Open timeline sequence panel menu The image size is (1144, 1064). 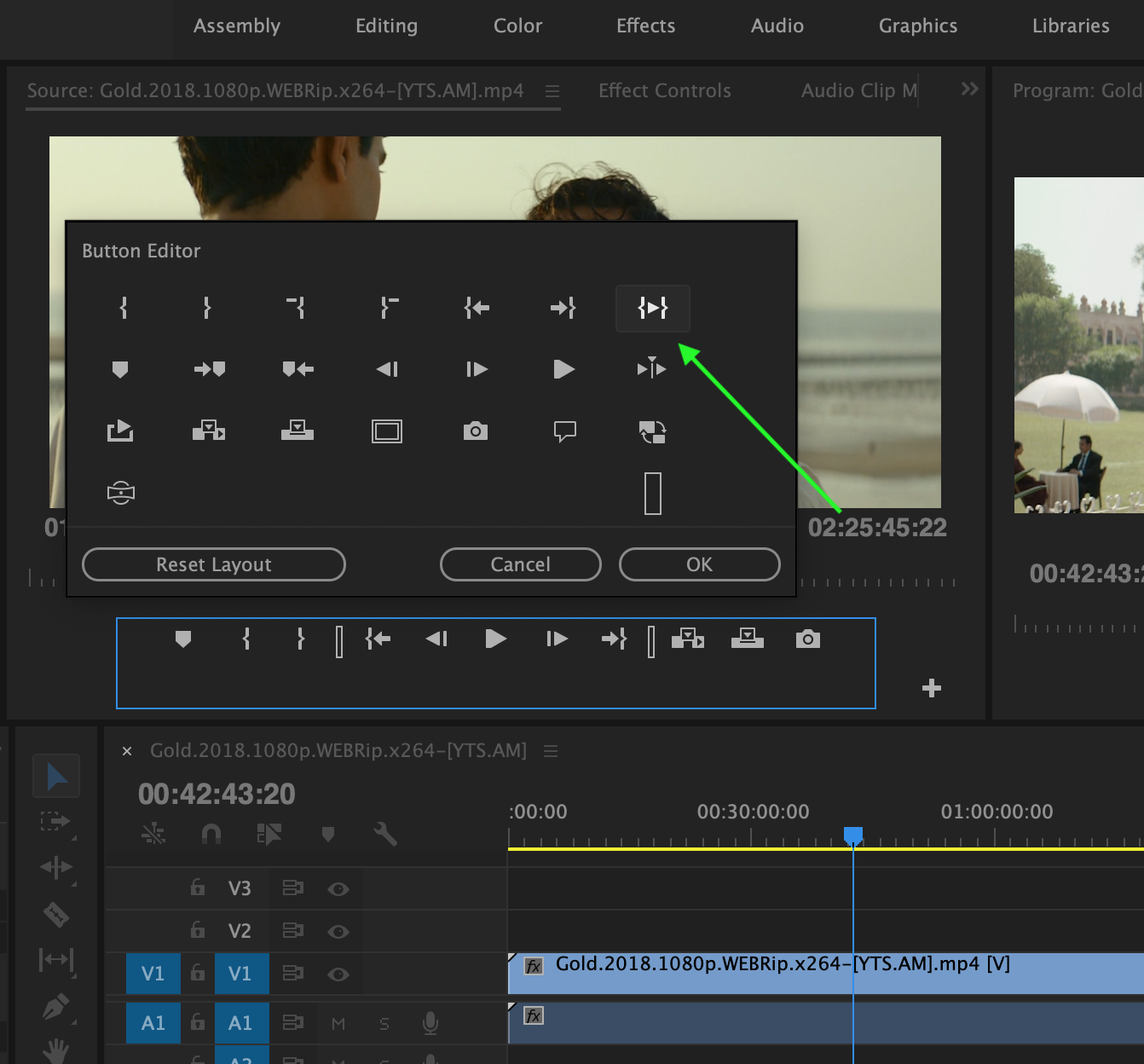tap(551, 751)
